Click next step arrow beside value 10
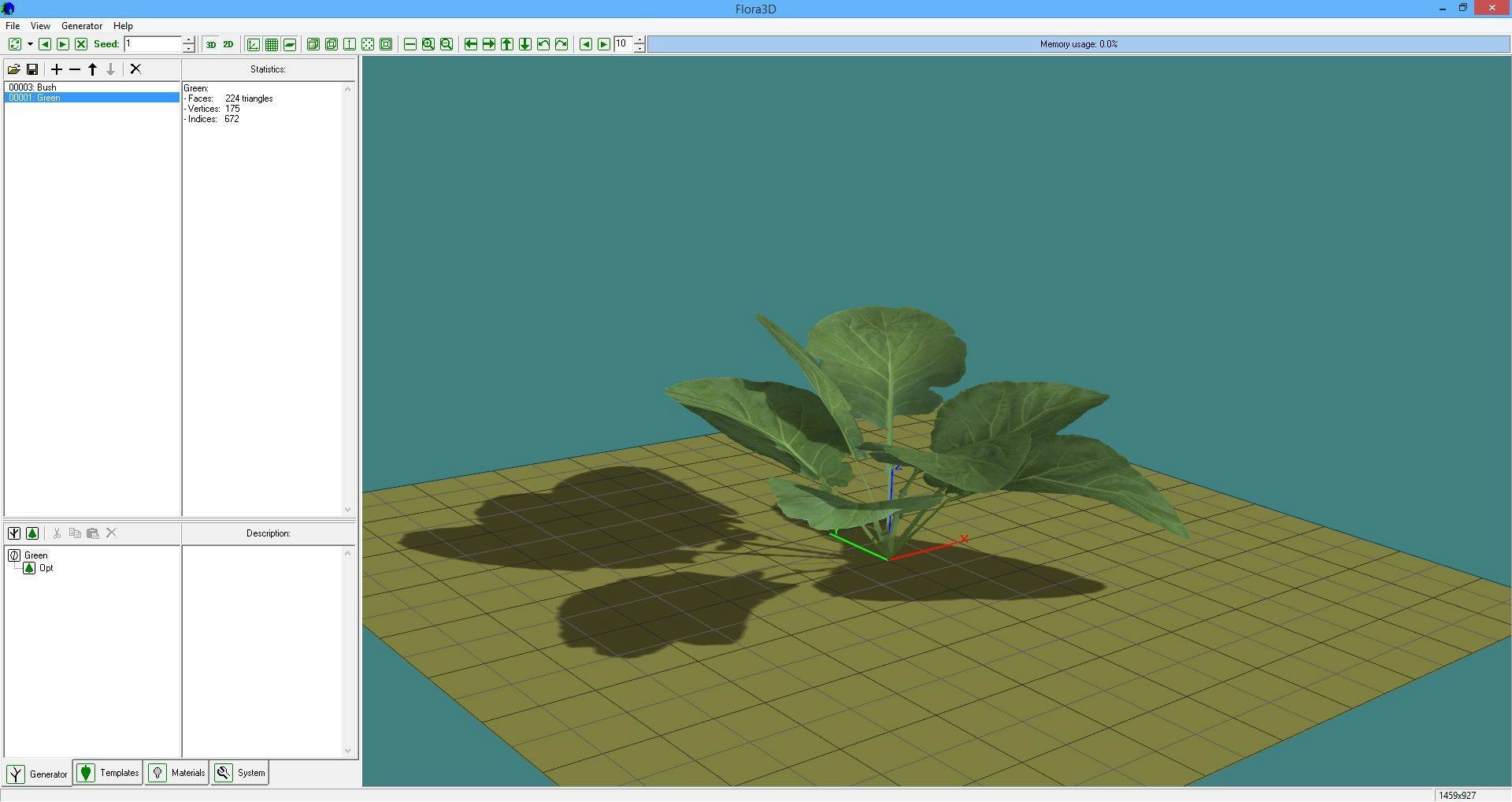This screenshot has width=1512, height=802. point(604,44)
